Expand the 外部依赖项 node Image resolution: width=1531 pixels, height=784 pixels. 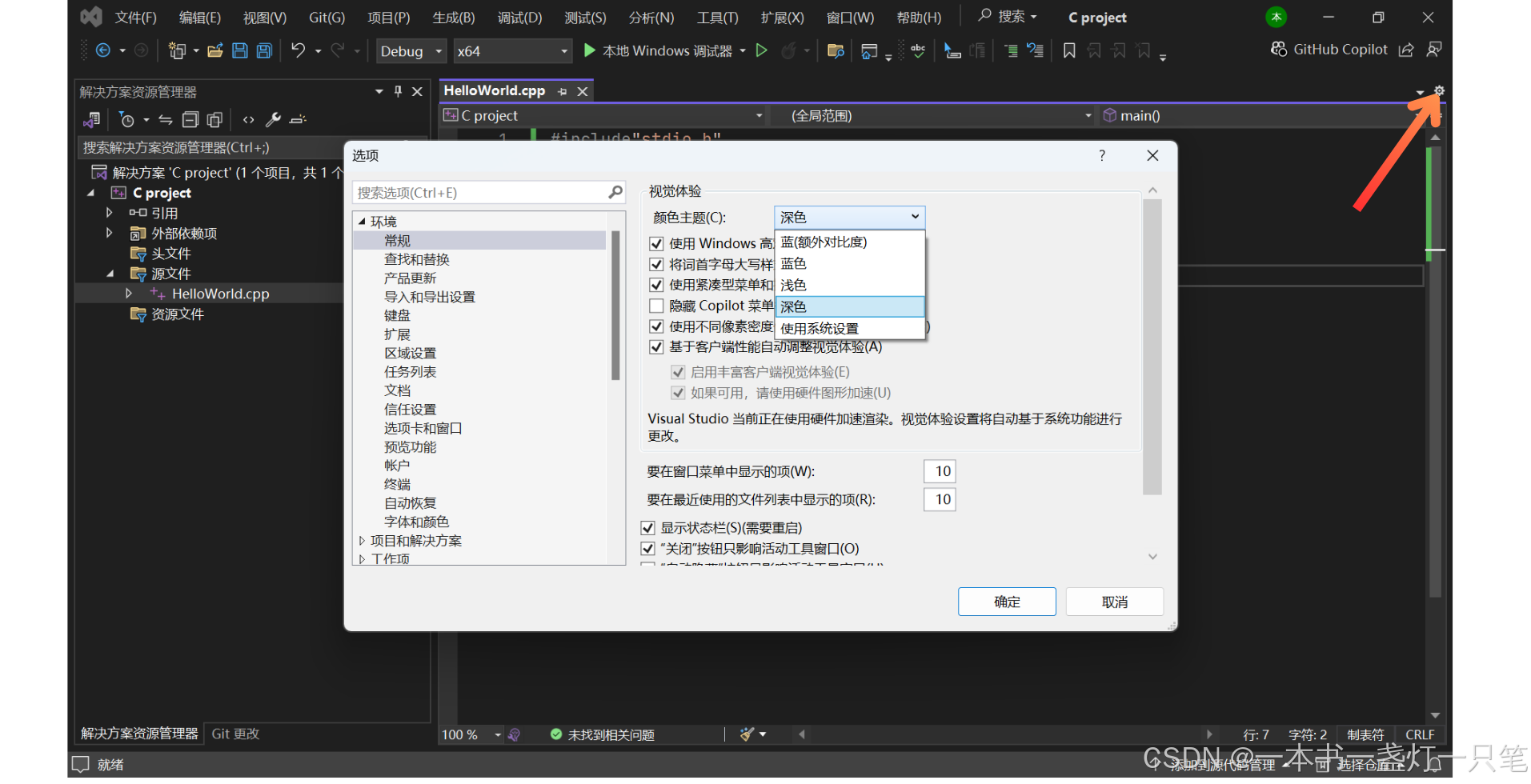pyautogui.click(x=110, y=233)
